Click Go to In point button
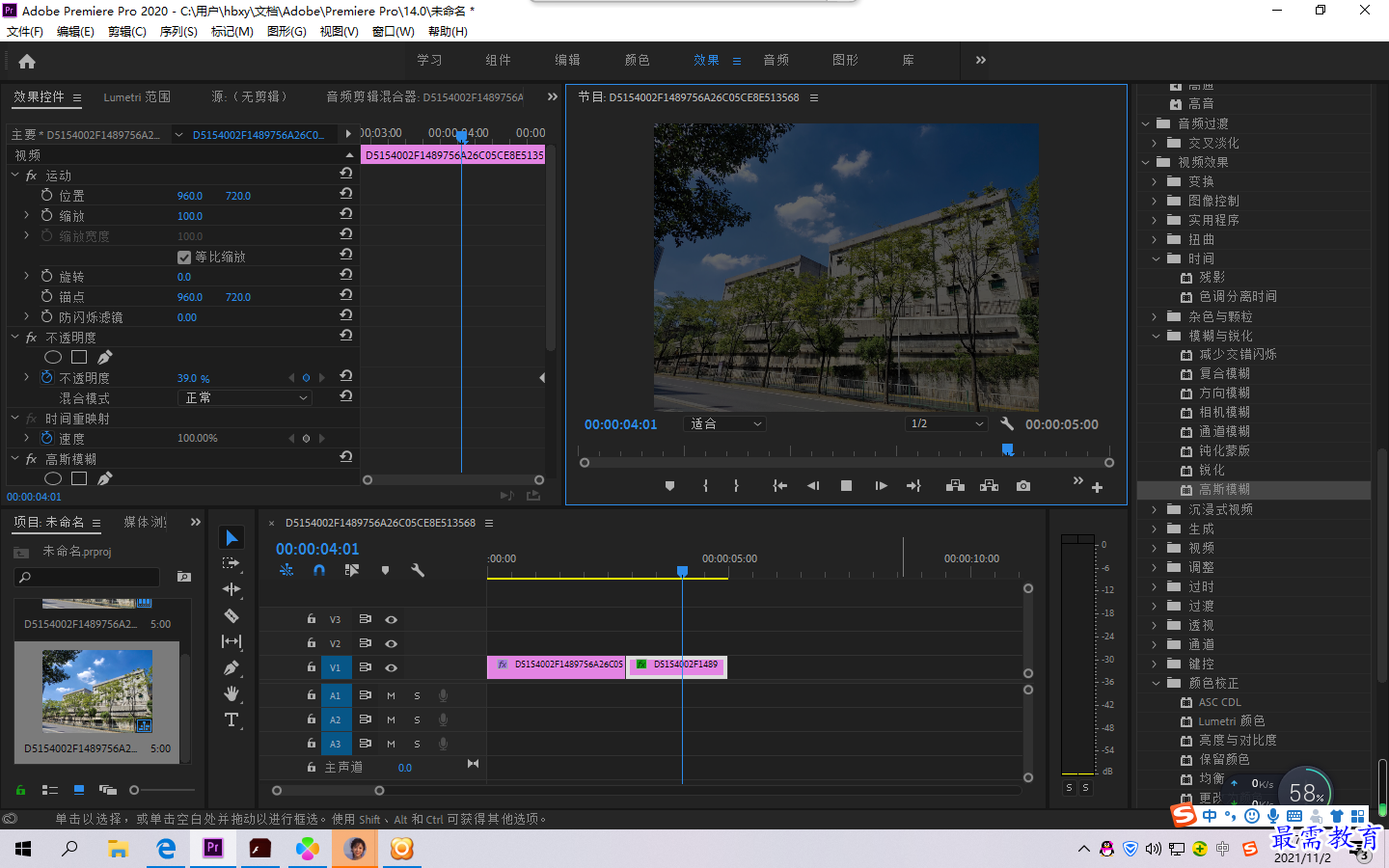This screenshot has width=1389, height=868. [x=779, y=486]
